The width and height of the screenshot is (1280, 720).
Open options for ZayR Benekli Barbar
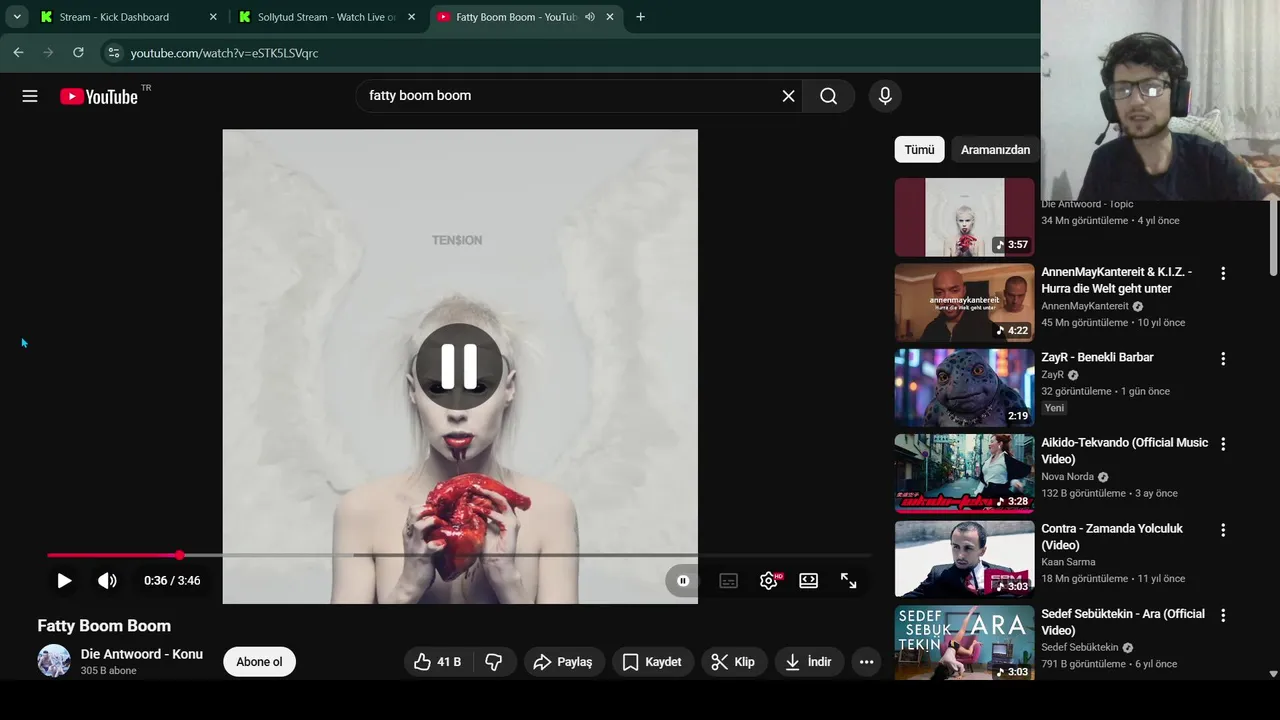(x=1222, y=358)
